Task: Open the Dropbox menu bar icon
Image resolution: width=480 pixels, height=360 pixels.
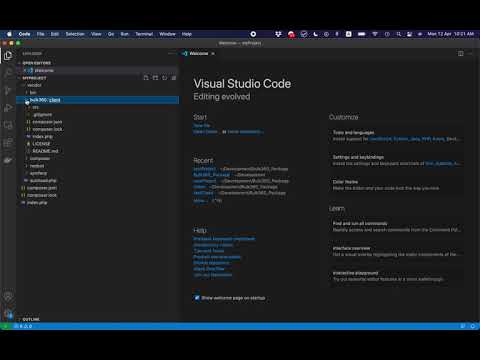Action: (278, 34)
